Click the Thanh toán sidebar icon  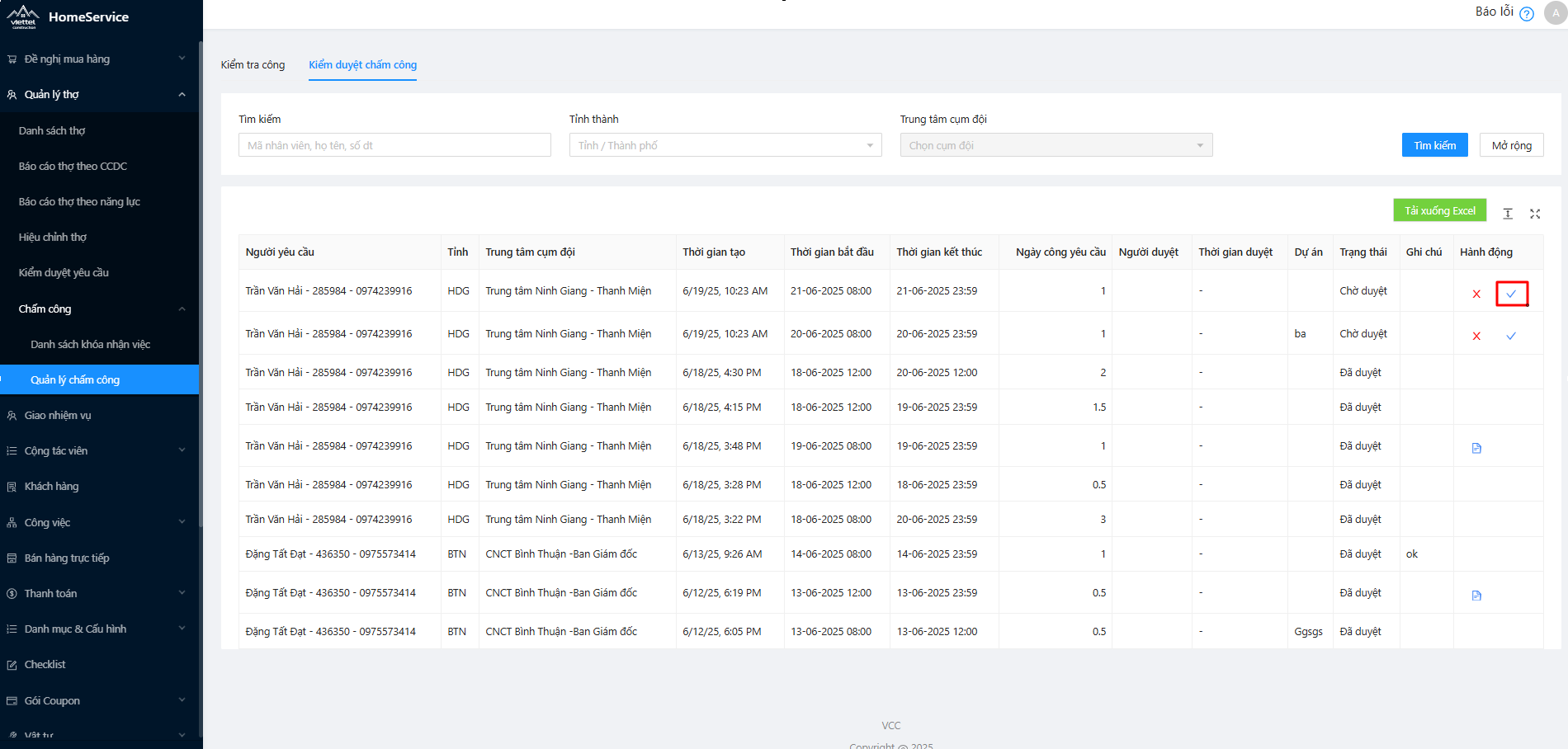12,594
